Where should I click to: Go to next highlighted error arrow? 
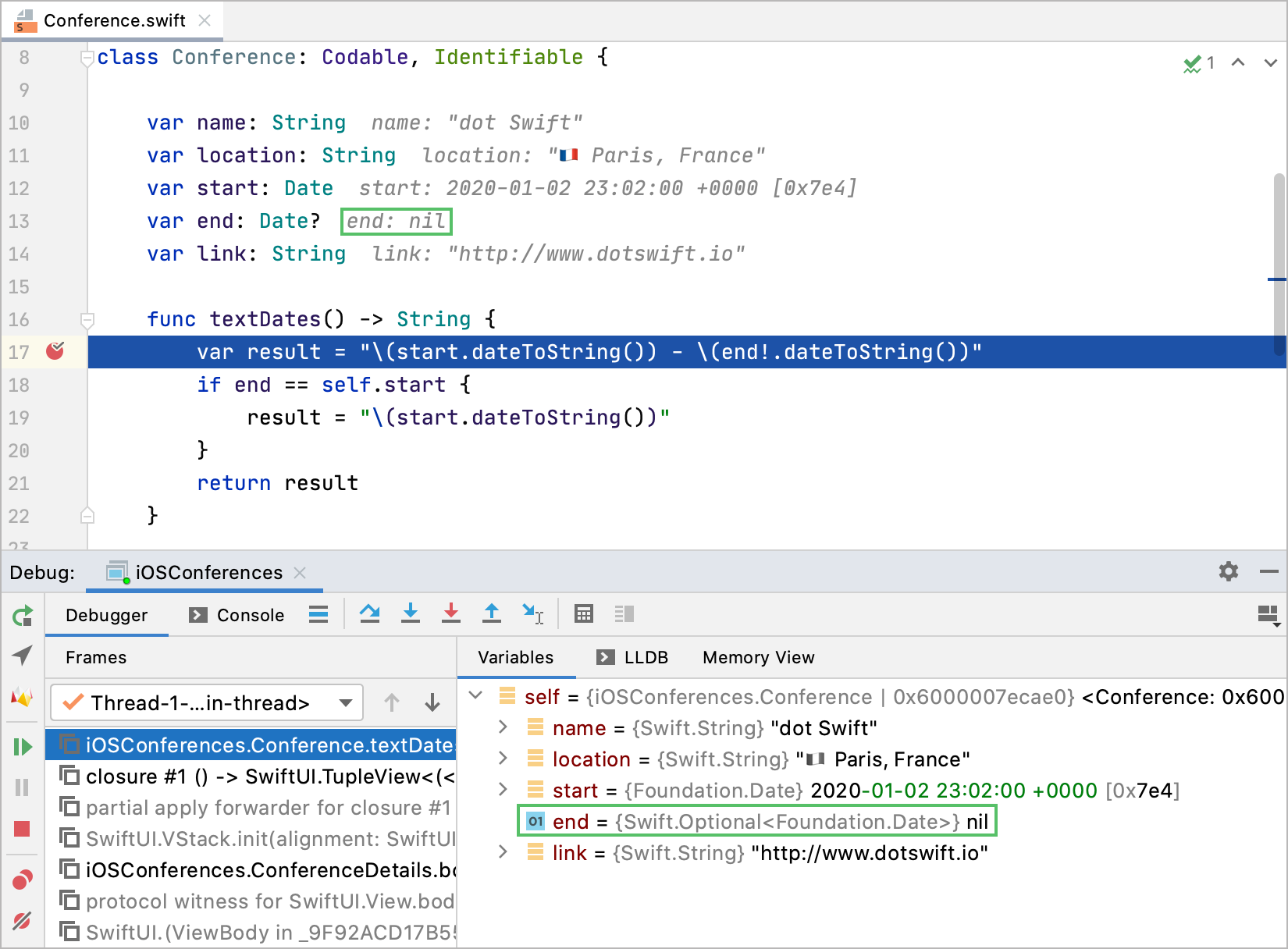(1271, 62)
